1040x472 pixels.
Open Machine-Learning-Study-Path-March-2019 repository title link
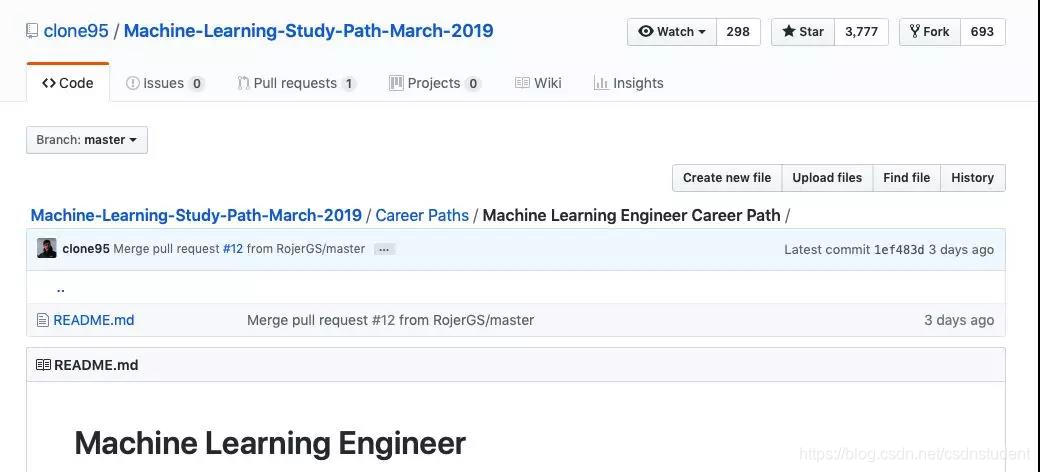[308, 31]
